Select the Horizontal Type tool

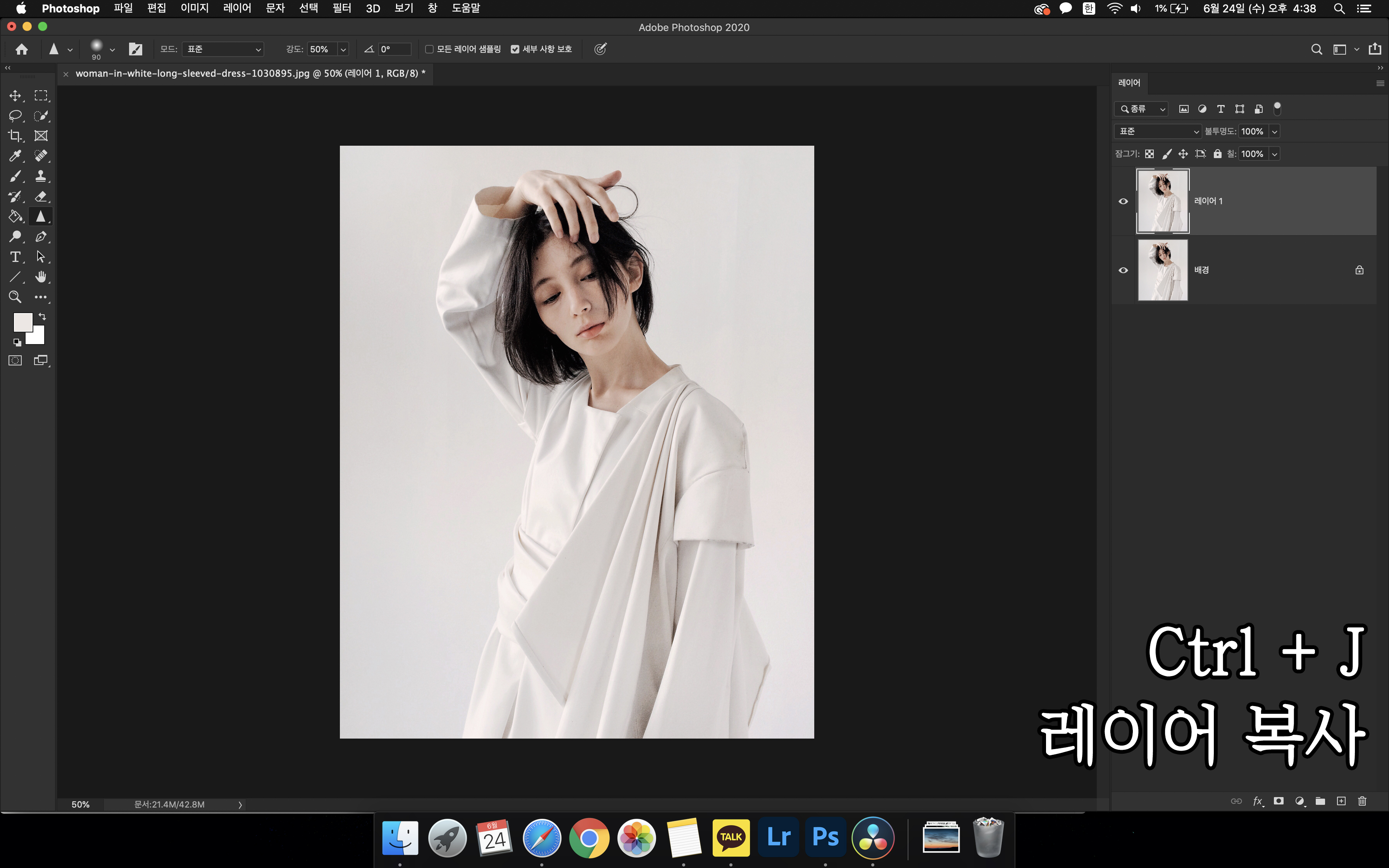click(15, 257)
